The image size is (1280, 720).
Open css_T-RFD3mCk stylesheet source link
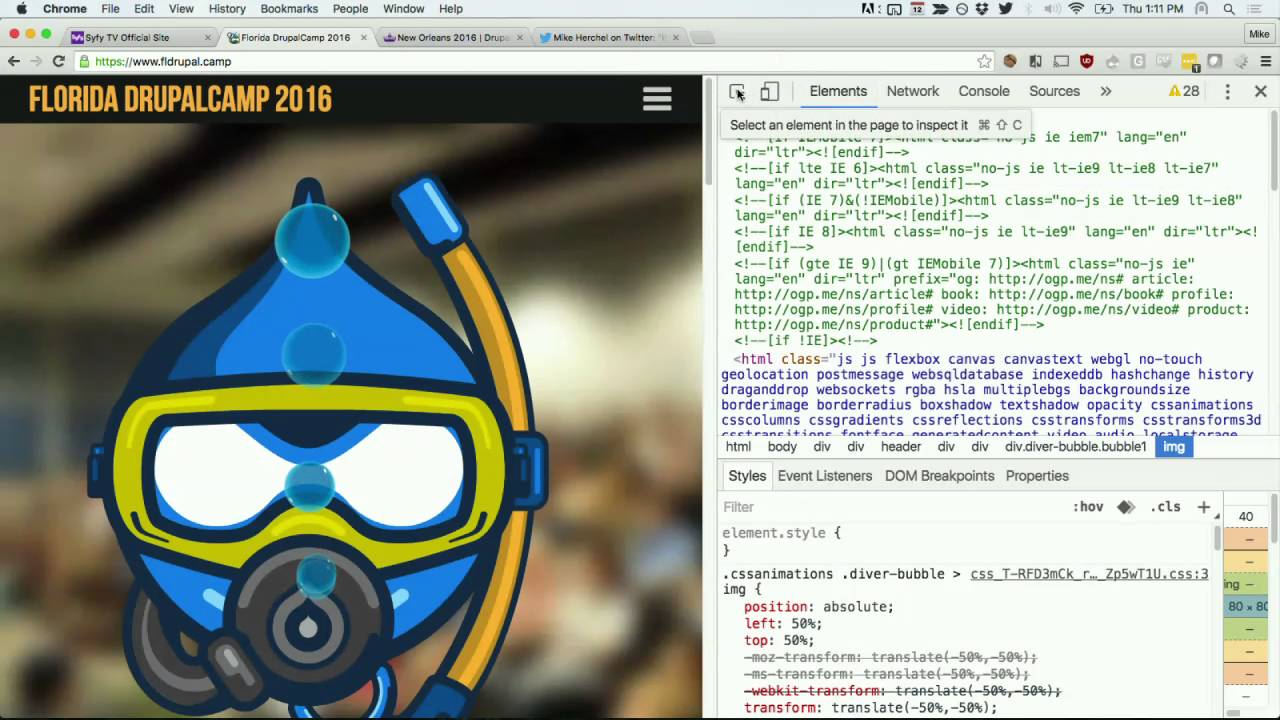point(1089,574)
